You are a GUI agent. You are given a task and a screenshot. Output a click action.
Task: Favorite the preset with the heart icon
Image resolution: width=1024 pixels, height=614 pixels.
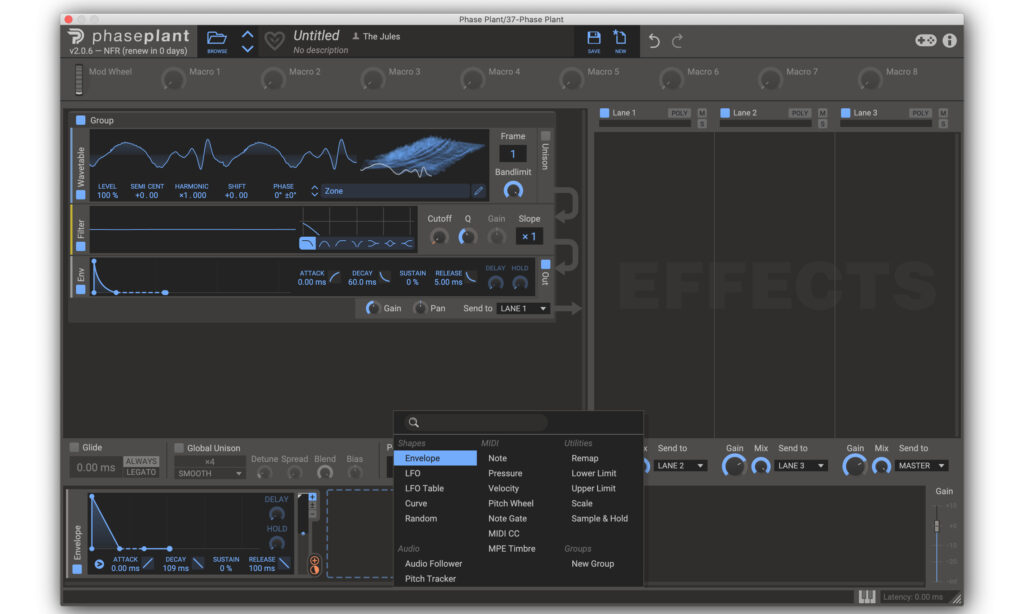click(x=274, y=41)
